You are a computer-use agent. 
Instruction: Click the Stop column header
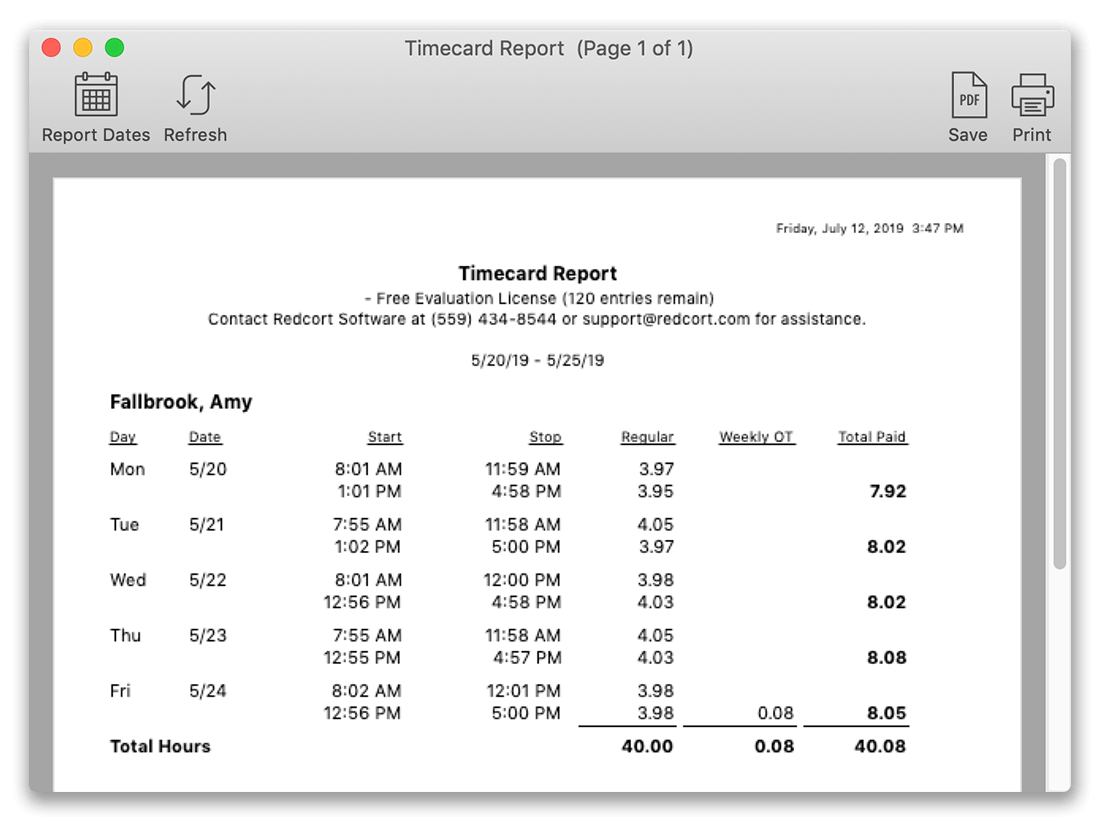point(545,437)
